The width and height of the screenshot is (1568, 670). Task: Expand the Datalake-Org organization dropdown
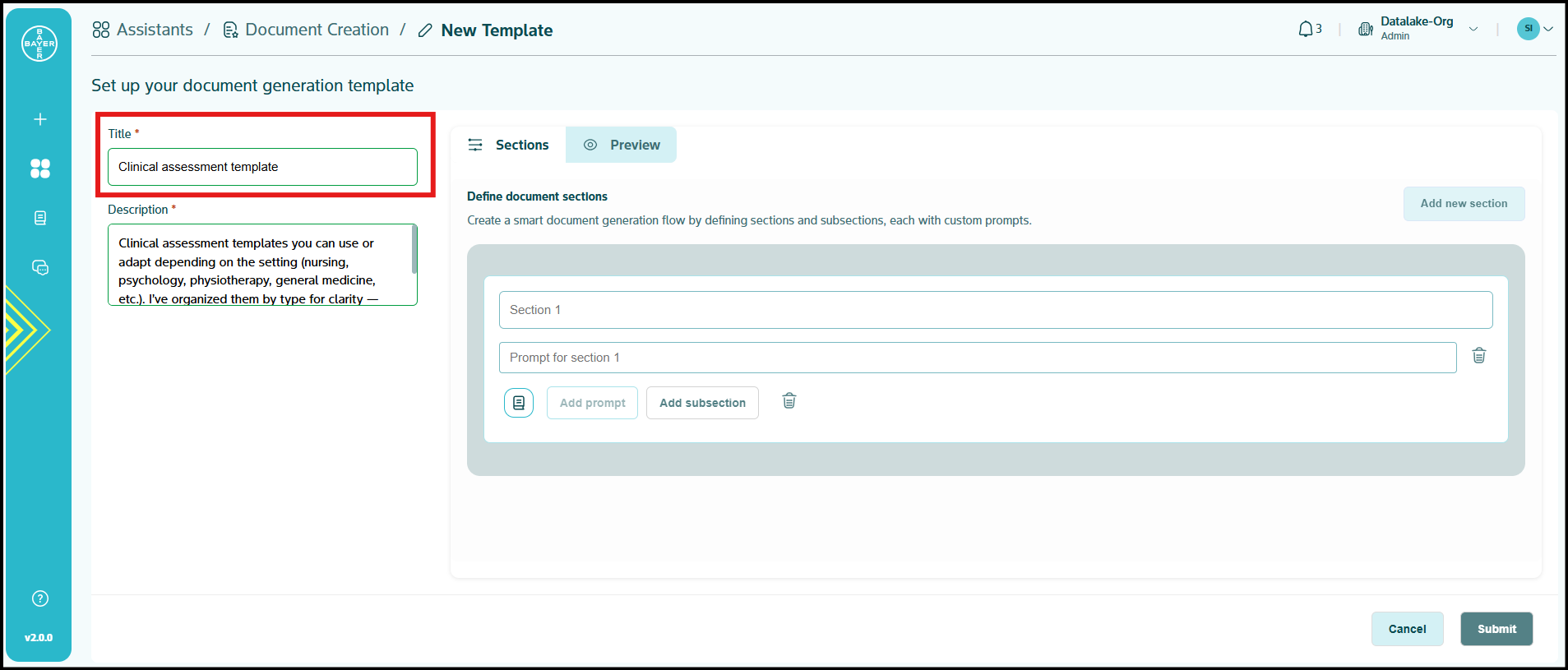coord(1473,30)
